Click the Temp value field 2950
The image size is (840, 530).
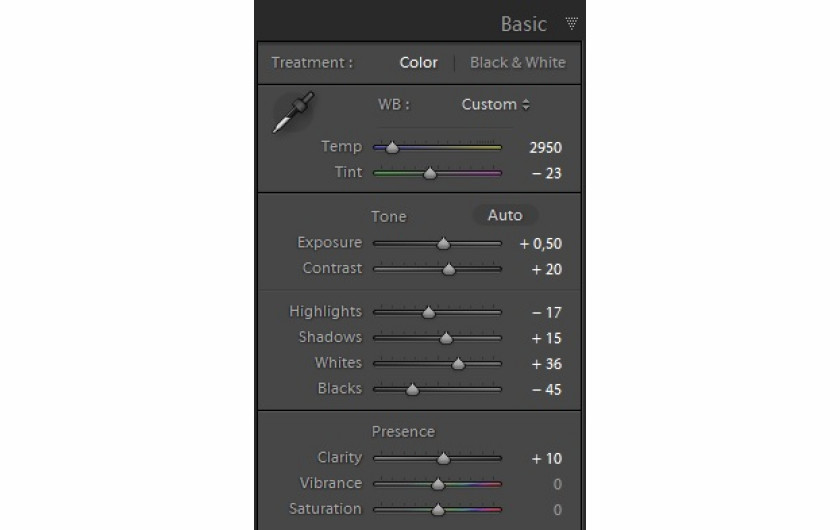click(x=545, y=147)
